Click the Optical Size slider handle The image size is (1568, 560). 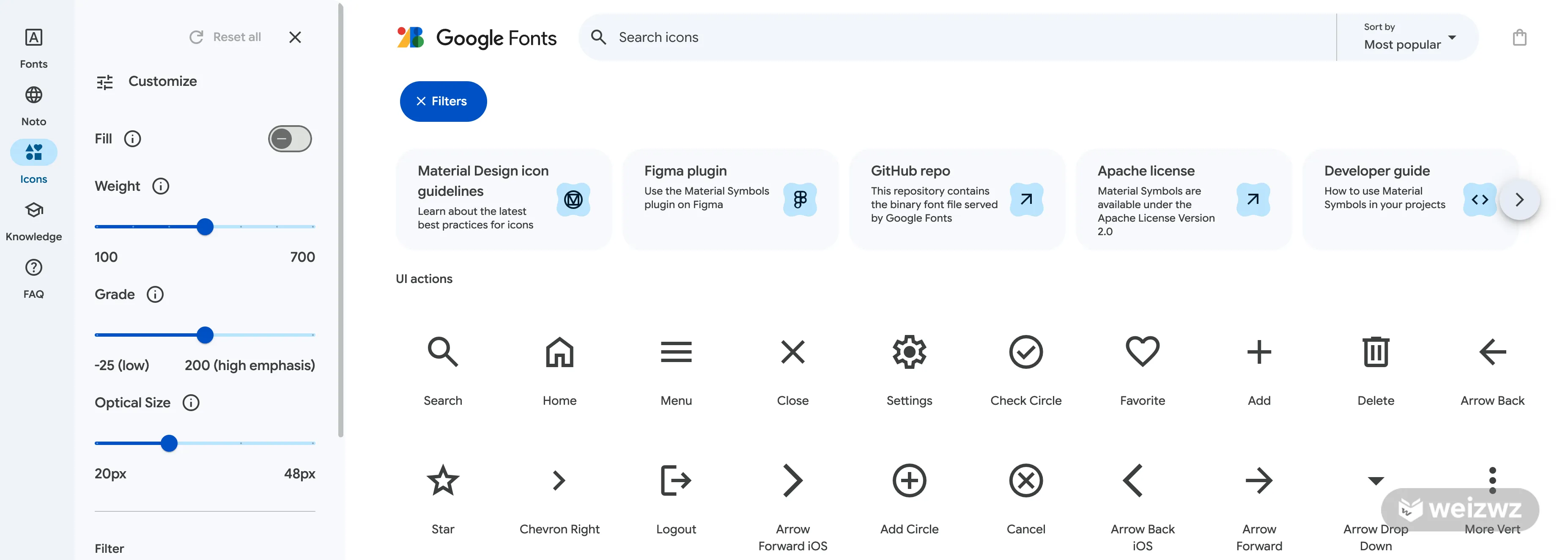(x=169, y=444)
